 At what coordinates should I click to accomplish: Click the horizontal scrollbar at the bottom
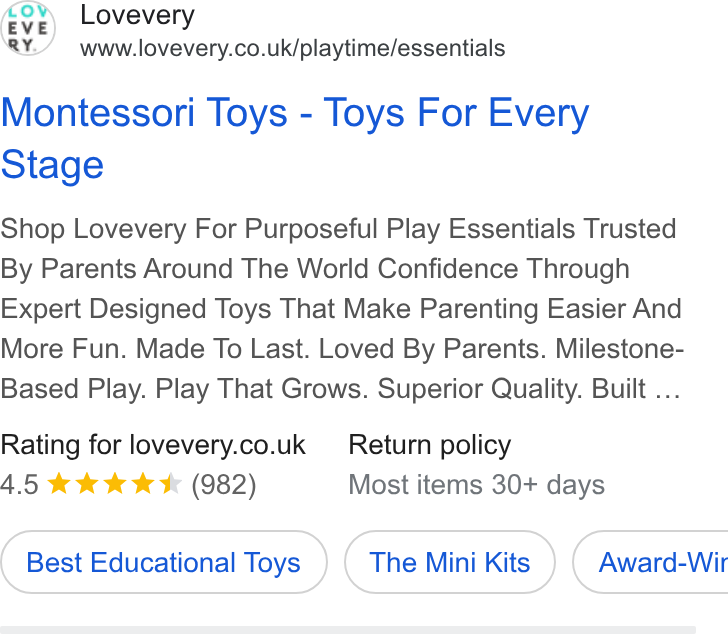(348, 630)
